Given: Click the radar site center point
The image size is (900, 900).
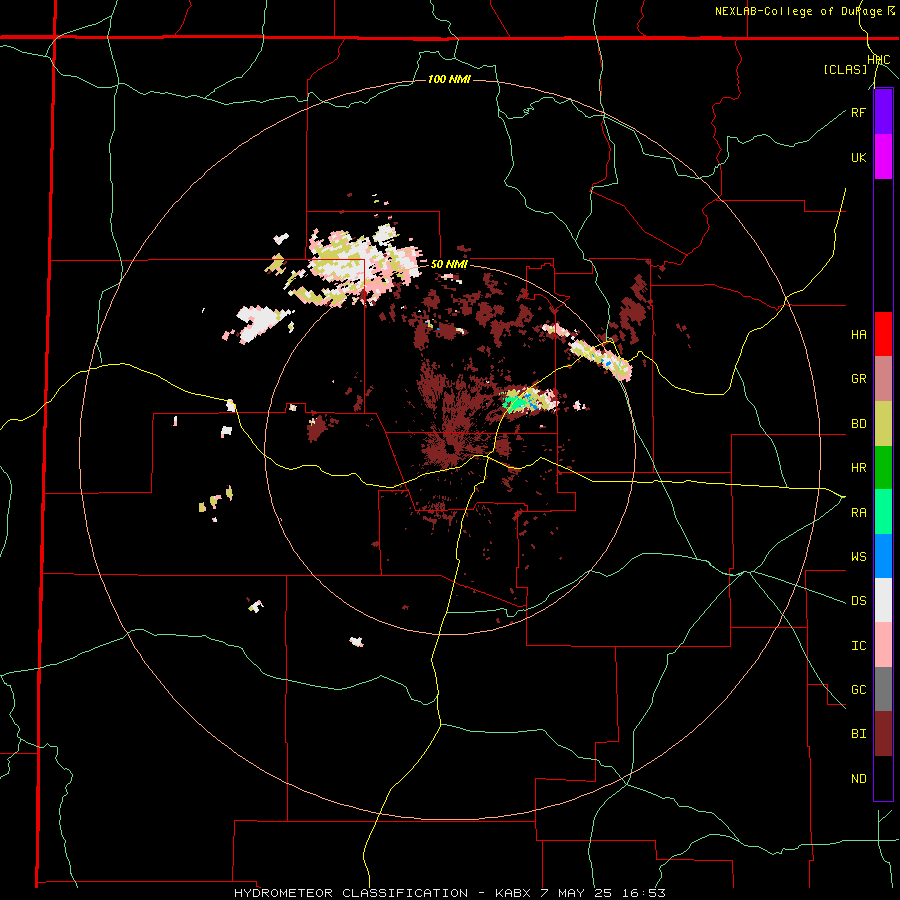Looking at the screenshot, I should 451,449.
